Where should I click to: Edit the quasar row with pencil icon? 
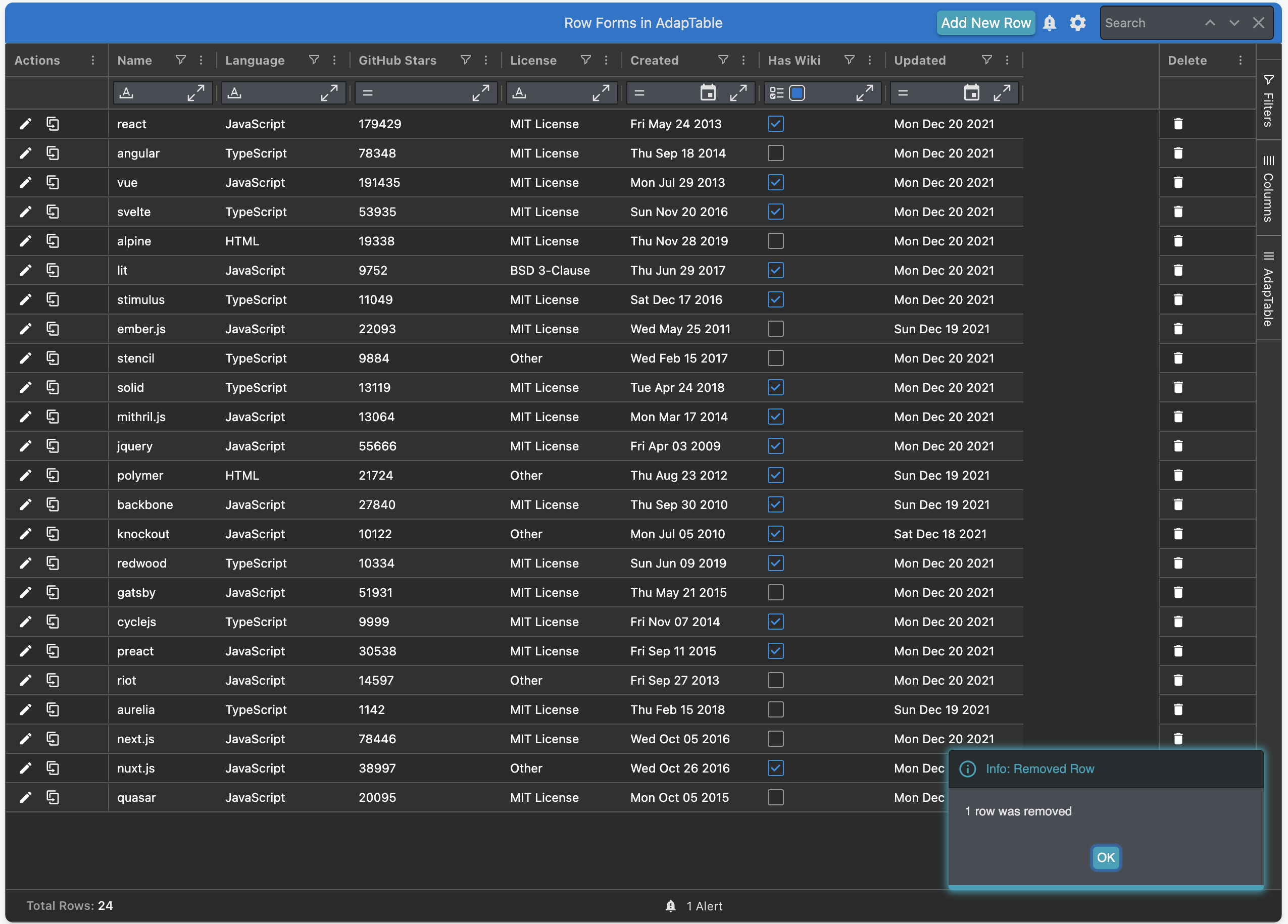26,797
